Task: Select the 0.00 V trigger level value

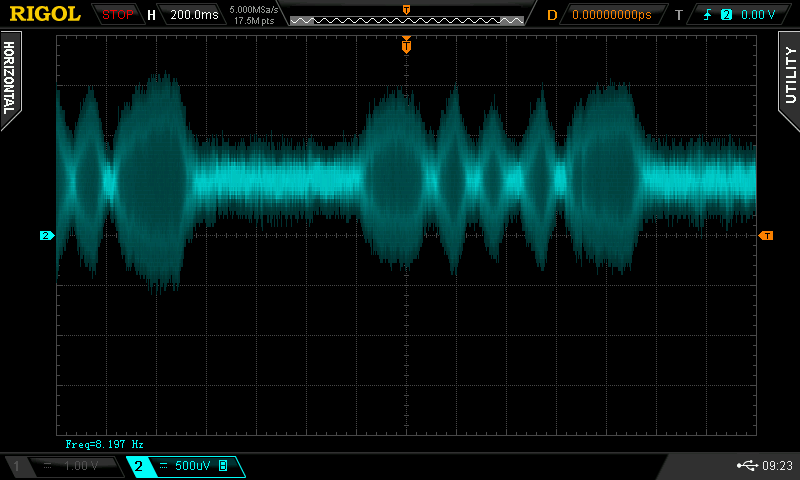Action: 758,15
